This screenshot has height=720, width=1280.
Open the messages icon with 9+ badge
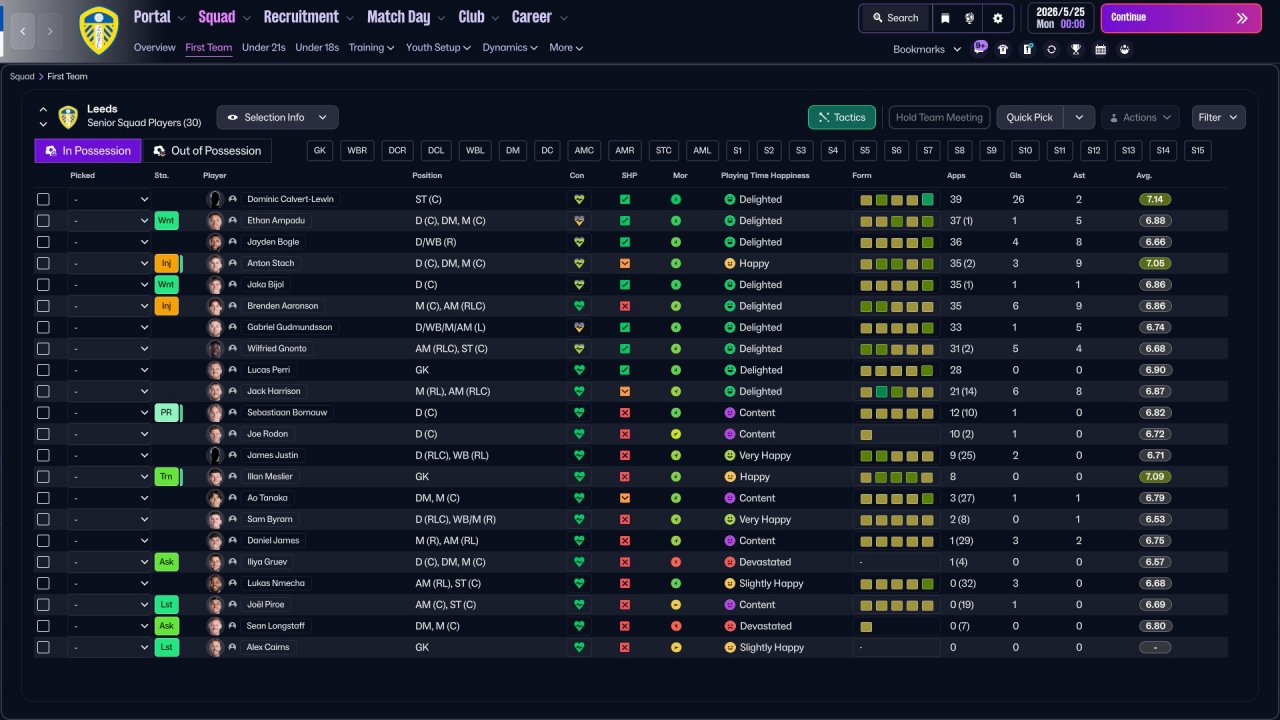(979, 48)
